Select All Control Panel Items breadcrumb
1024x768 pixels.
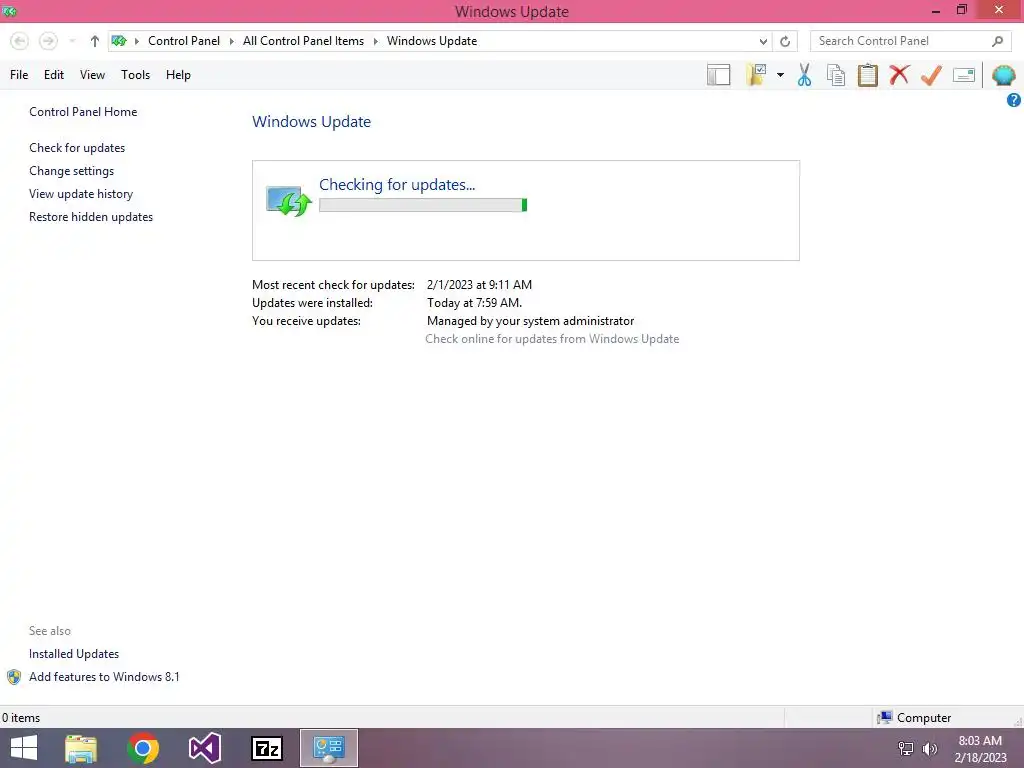tap(304, 41)
